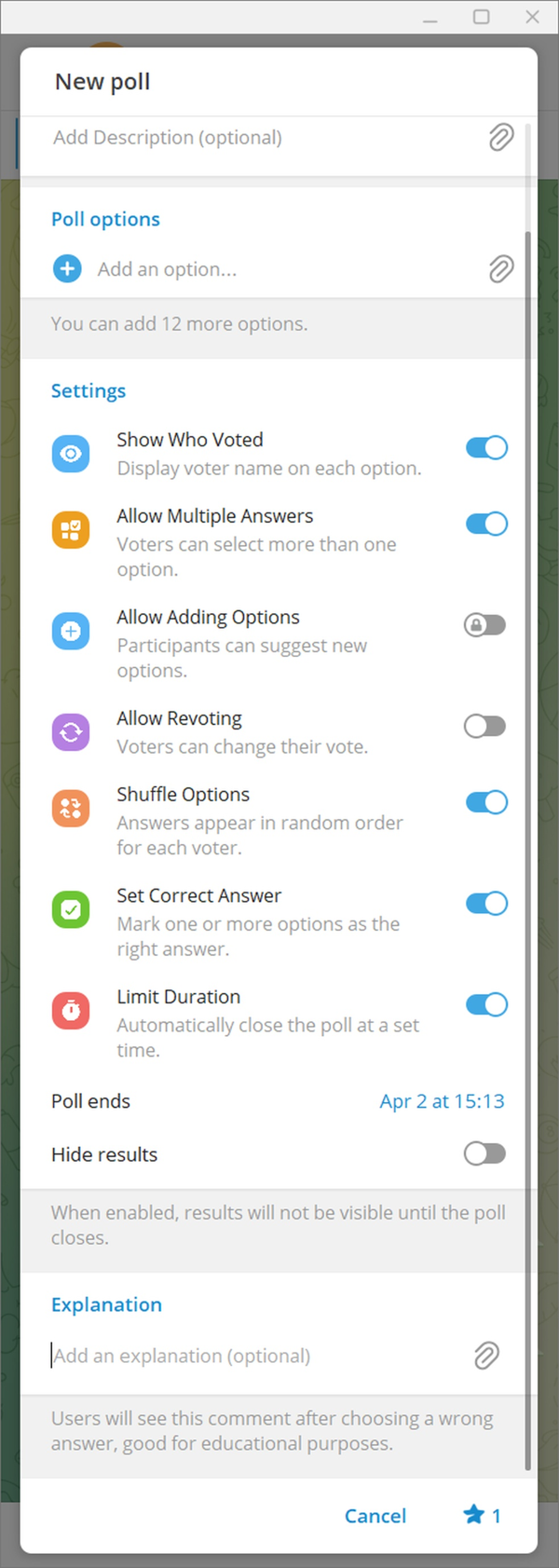This screenshot has width=559, height=1568.
Task: Toggle the locked Allow Adding Options switch
Action: point(484,624)
